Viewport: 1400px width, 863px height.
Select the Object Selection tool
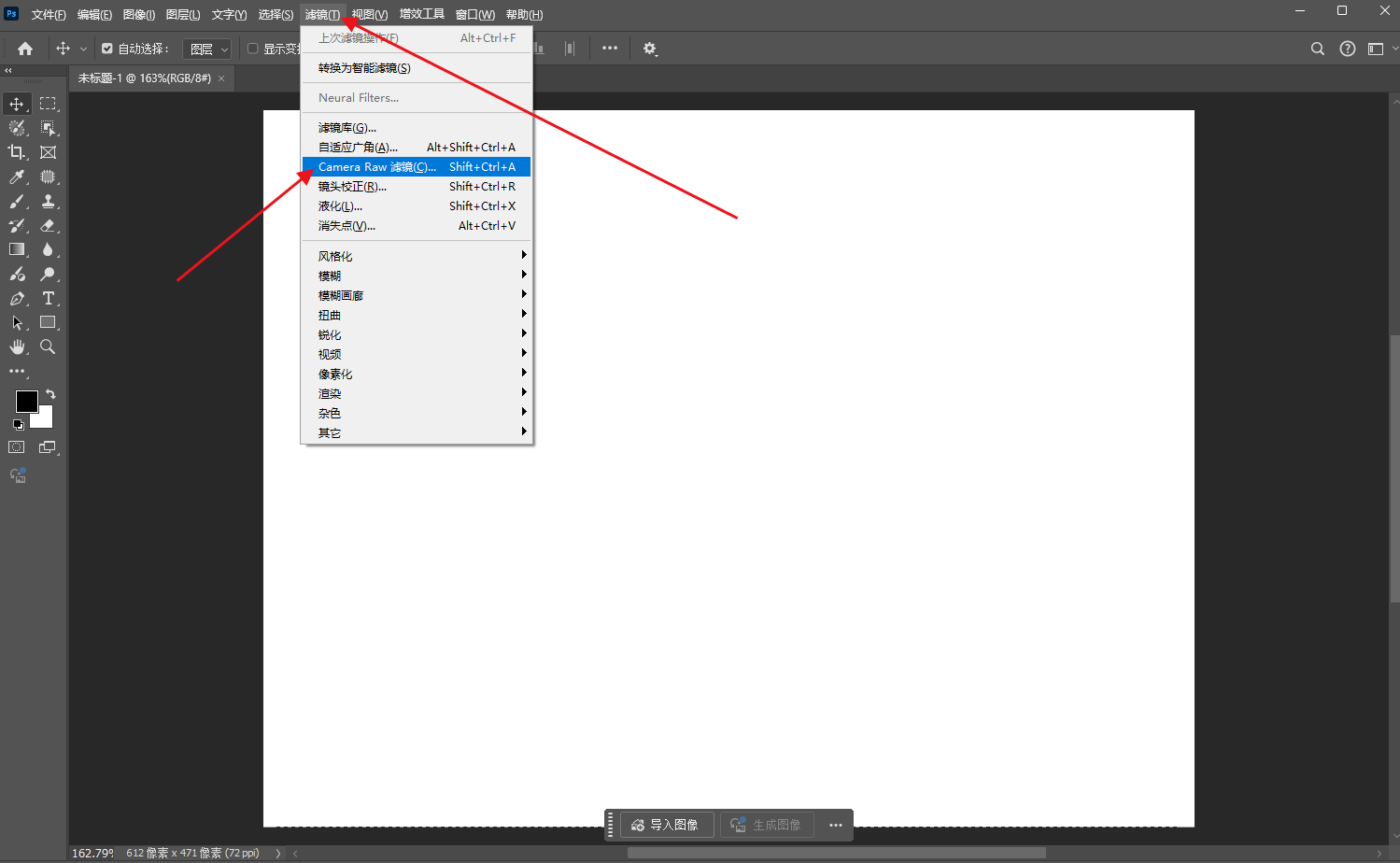click(48, 128)
